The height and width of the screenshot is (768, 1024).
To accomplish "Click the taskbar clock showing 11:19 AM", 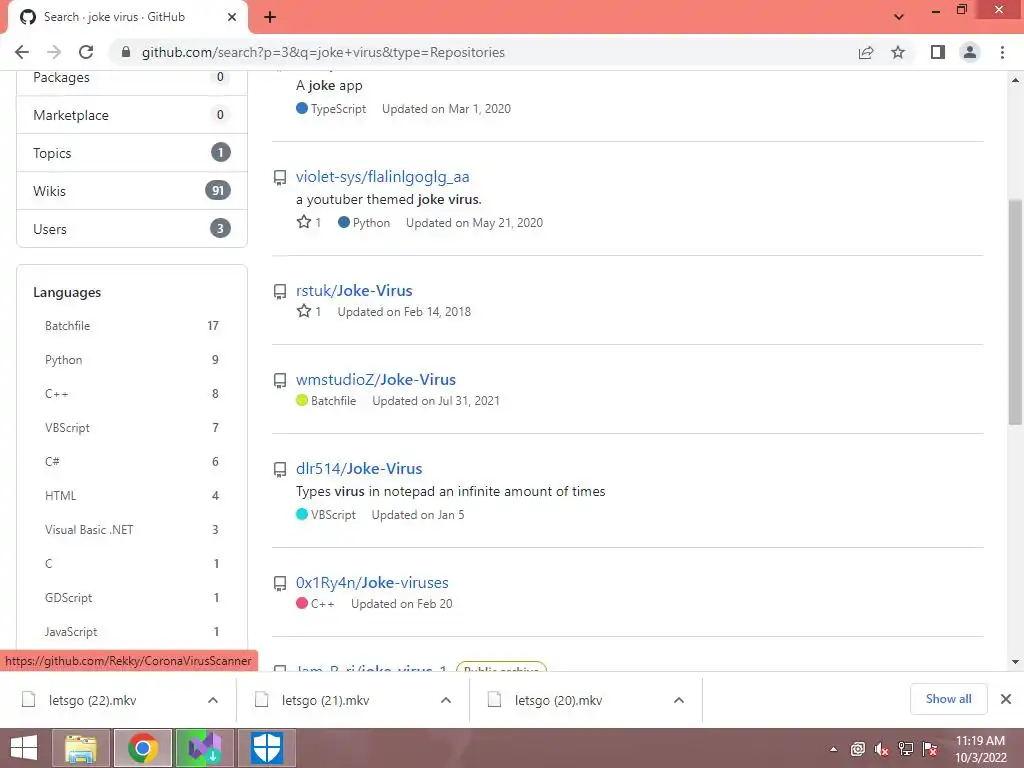I will [x=980, y=749].
